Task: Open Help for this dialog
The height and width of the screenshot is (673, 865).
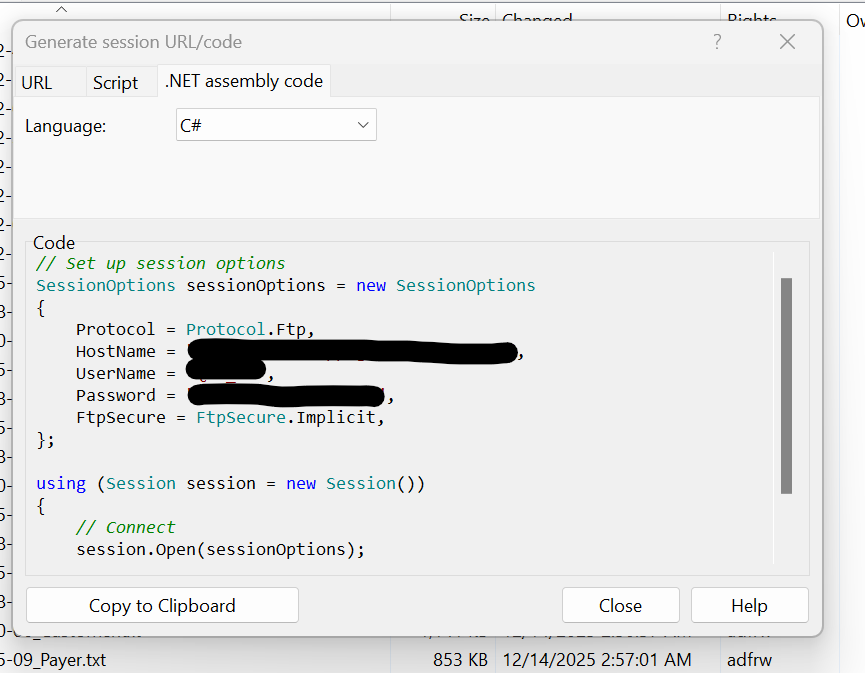Action: click(x=750, y=606)
